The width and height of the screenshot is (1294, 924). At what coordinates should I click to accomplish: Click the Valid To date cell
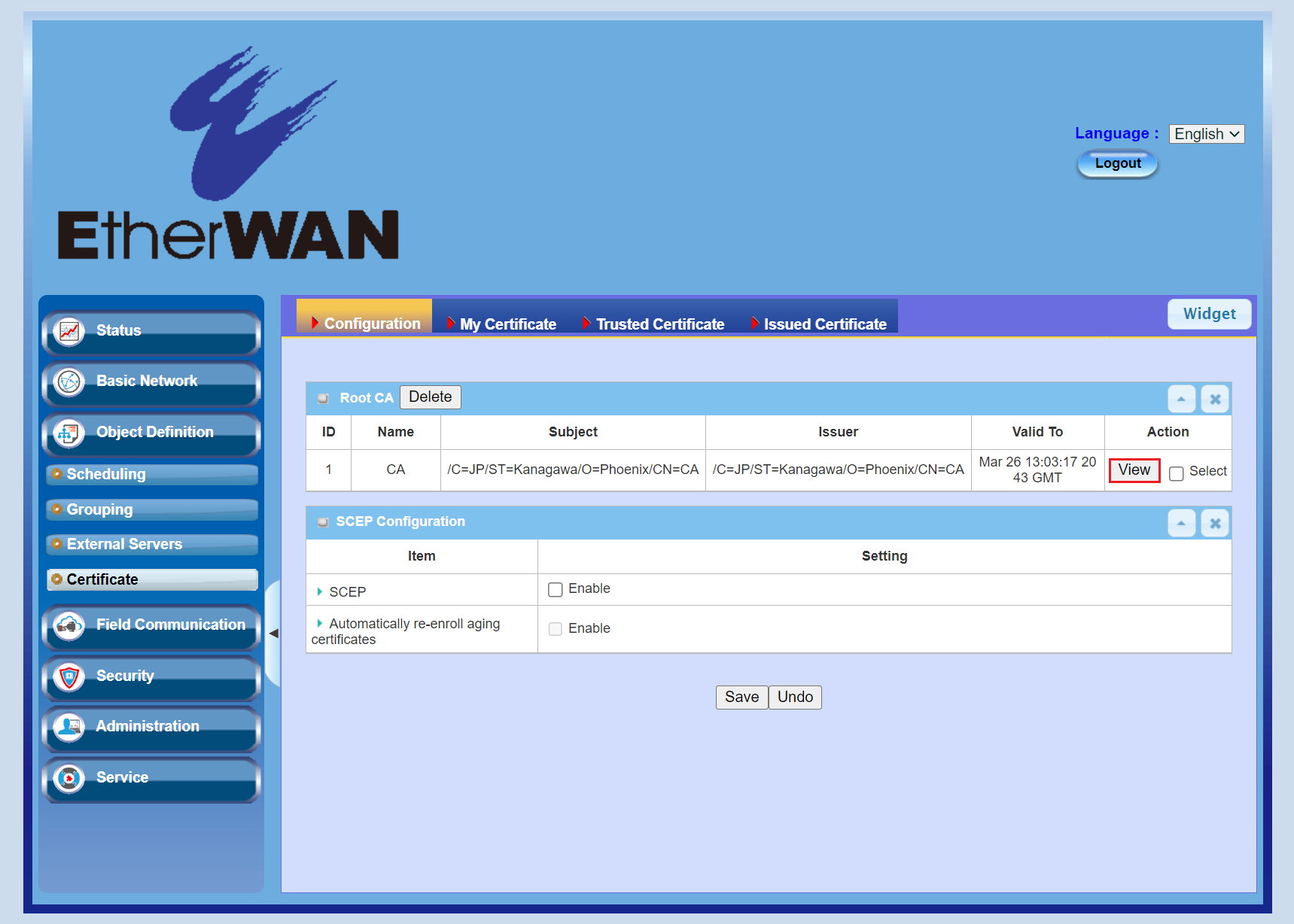click(x=1038, y=470)
